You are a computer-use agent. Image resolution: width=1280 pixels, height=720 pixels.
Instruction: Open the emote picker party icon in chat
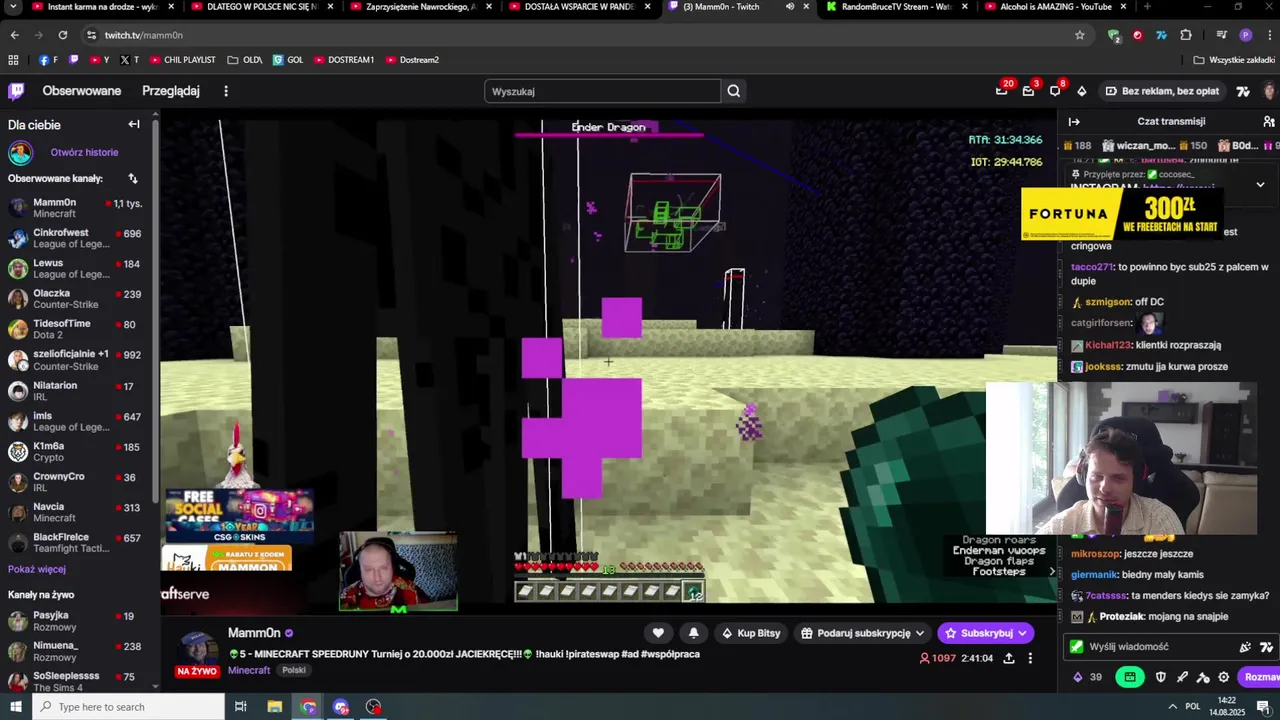pos(1245,647)
